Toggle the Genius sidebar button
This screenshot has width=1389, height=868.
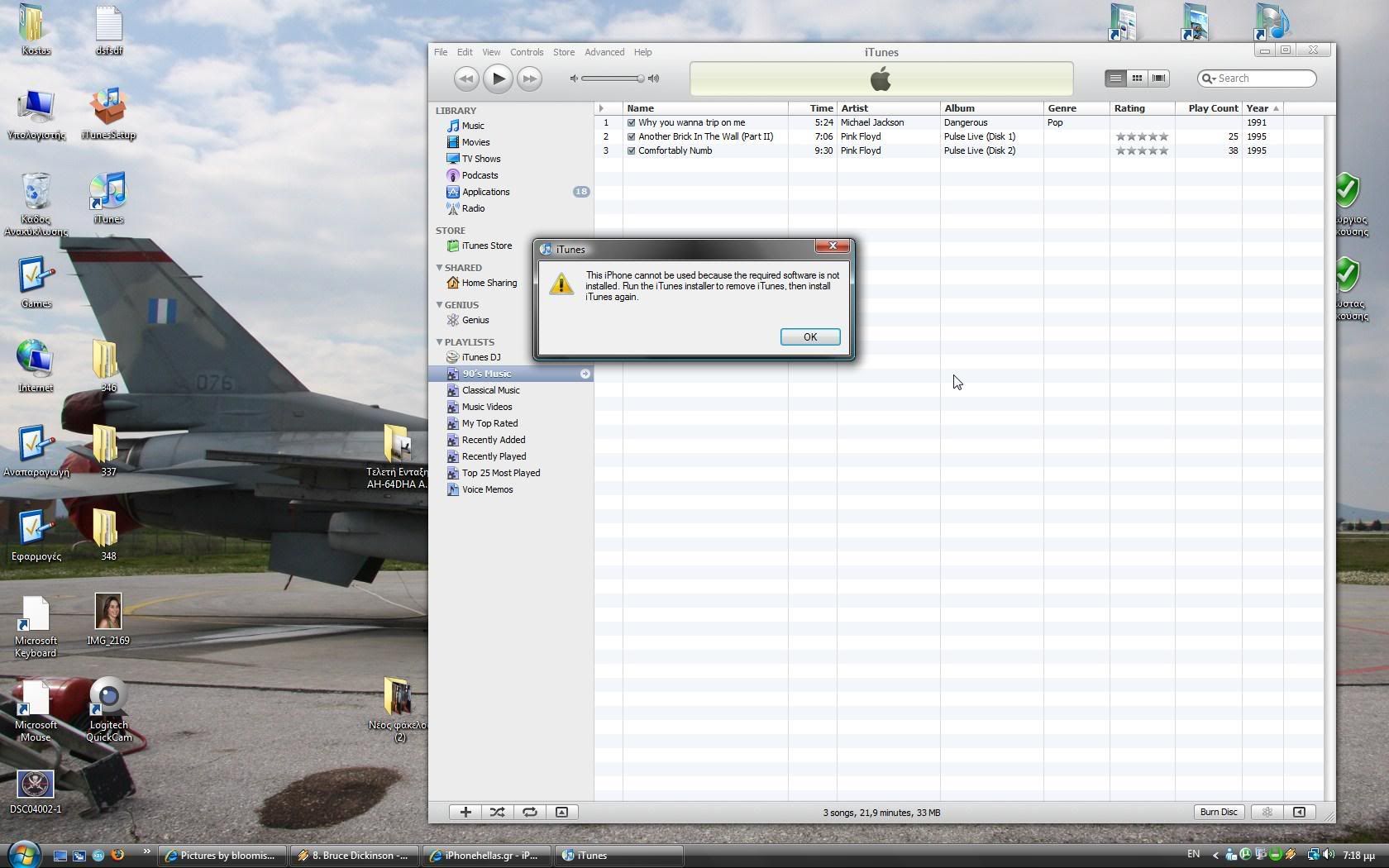[1299, 813]
